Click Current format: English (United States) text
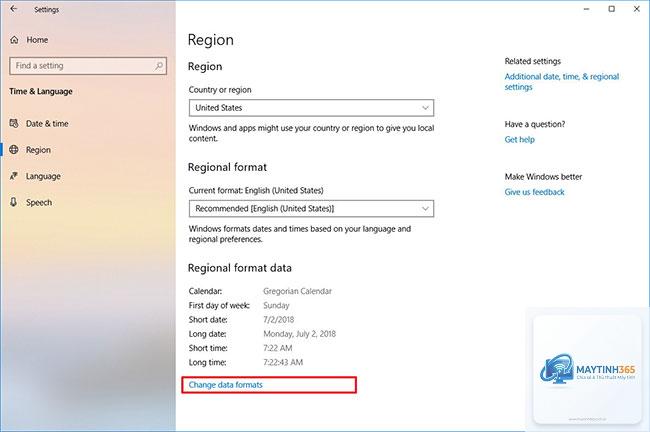The image size is (650, 432). click(x=256, y=191)
